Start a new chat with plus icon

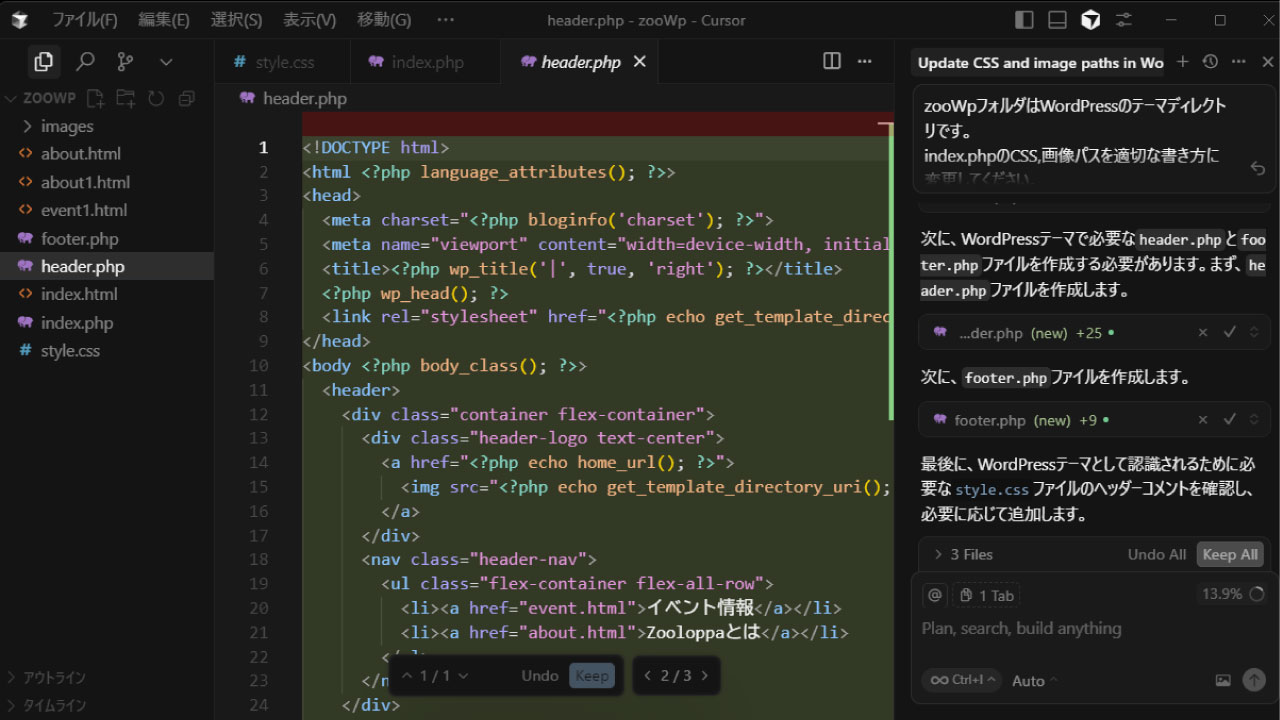(x=1182, y=62)
